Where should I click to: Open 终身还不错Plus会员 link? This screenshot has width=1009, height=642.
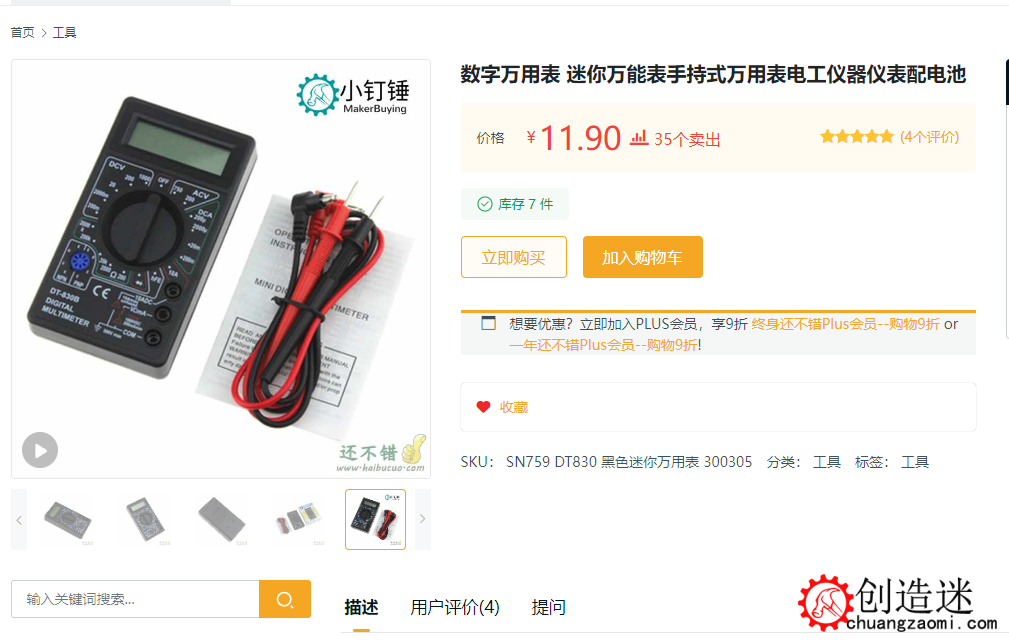(845, 324)
